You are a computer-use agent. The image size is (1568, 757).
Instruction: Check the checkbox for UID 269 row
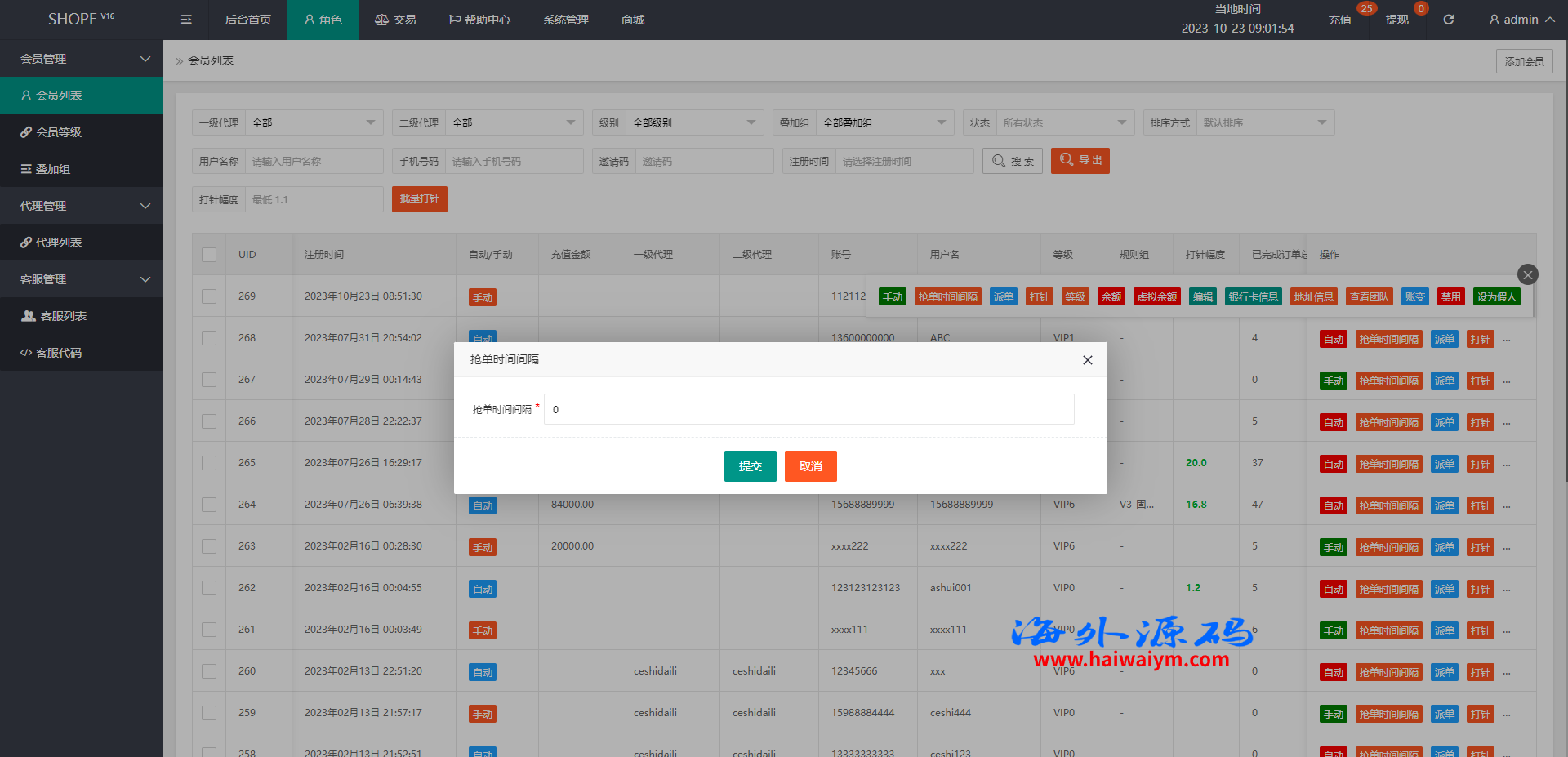(209, 296)
